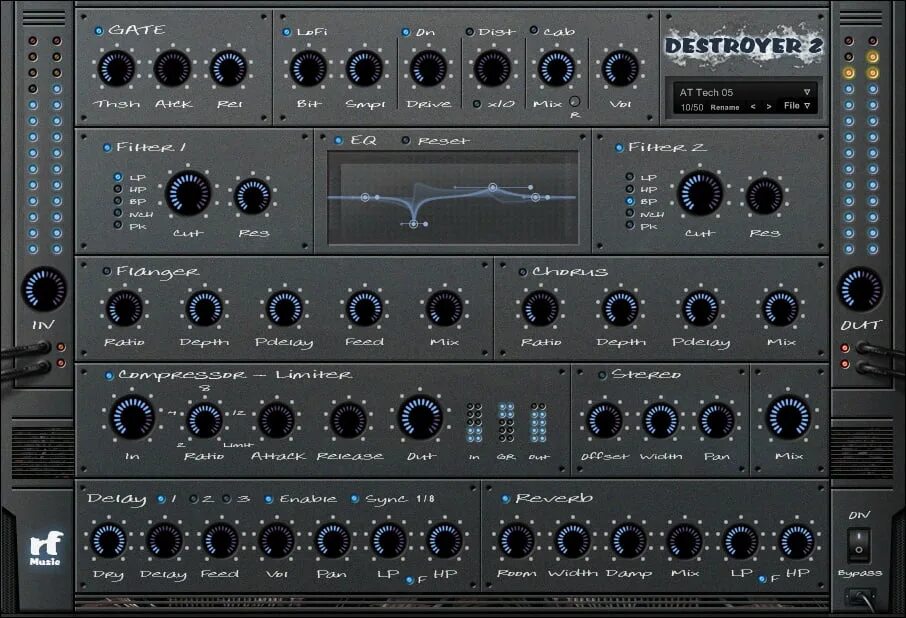Select LP mode in Filter 2
The width and height of the screenshot is (906, 618).
pos(630,177)
